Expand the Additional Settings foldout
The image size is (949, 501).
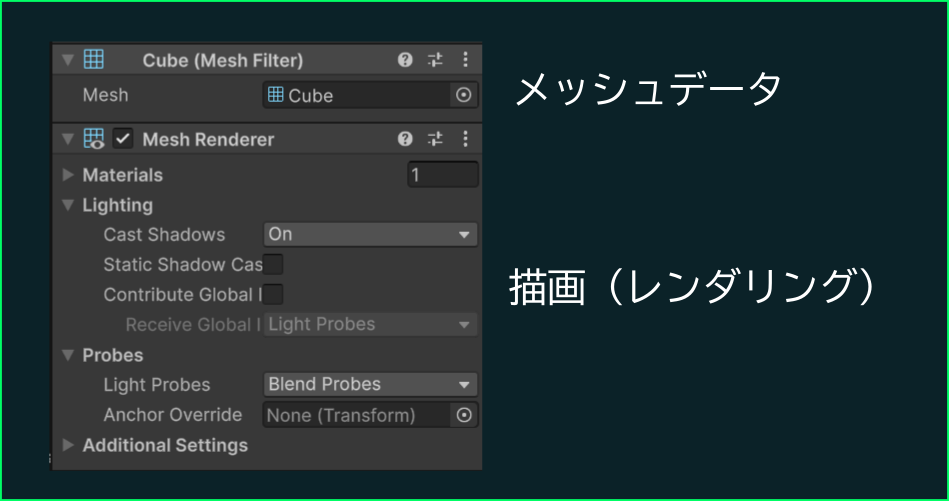coord(68,445)
